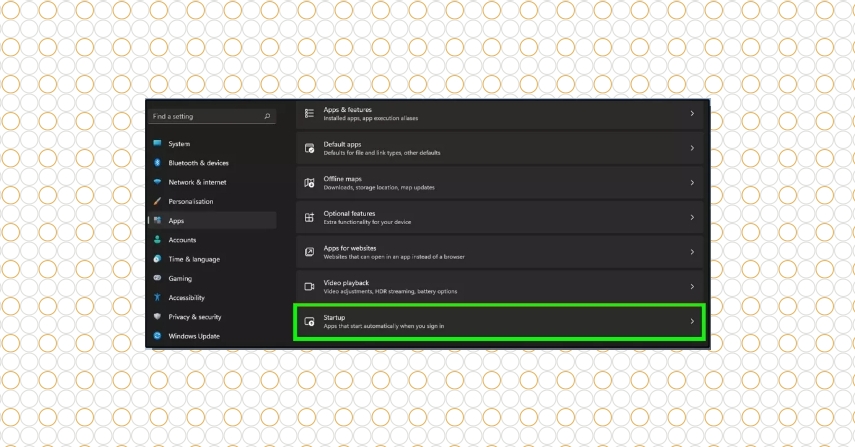Viewport: 855px width, 447px height.
Task: Expand Startup chevron
Action: point(692,322)
